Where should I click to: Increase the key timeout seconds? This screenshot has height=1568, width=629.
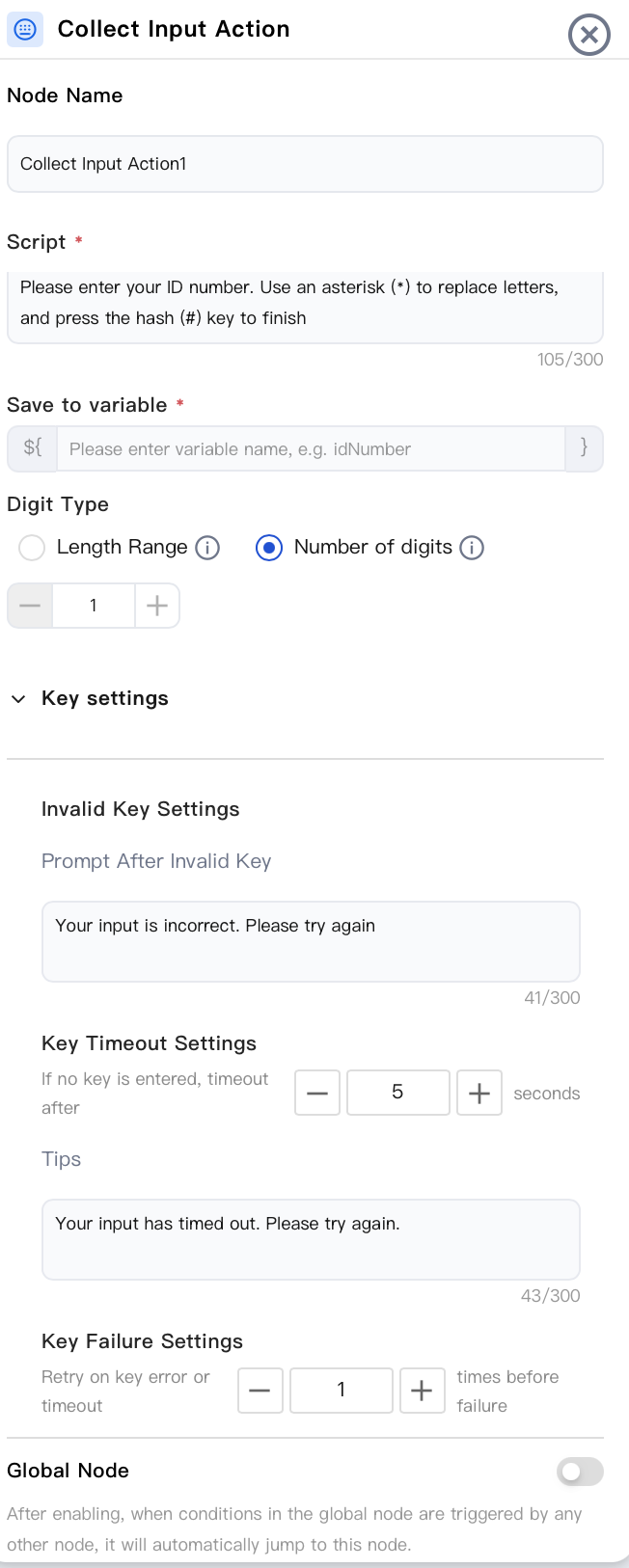tap(479, 1093)
